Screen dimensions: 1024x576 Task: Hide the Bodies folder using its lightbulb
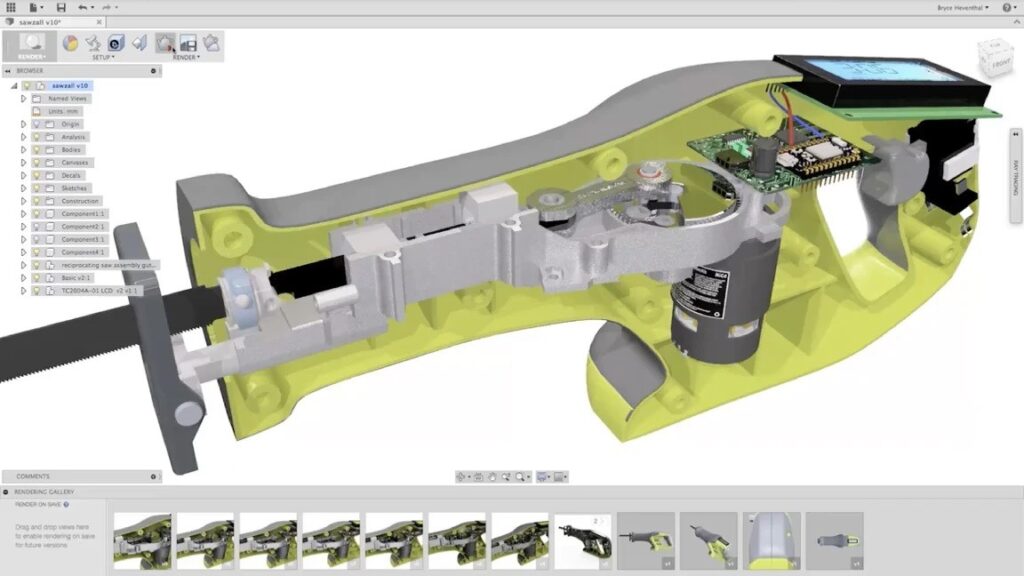tap(34, 149)
